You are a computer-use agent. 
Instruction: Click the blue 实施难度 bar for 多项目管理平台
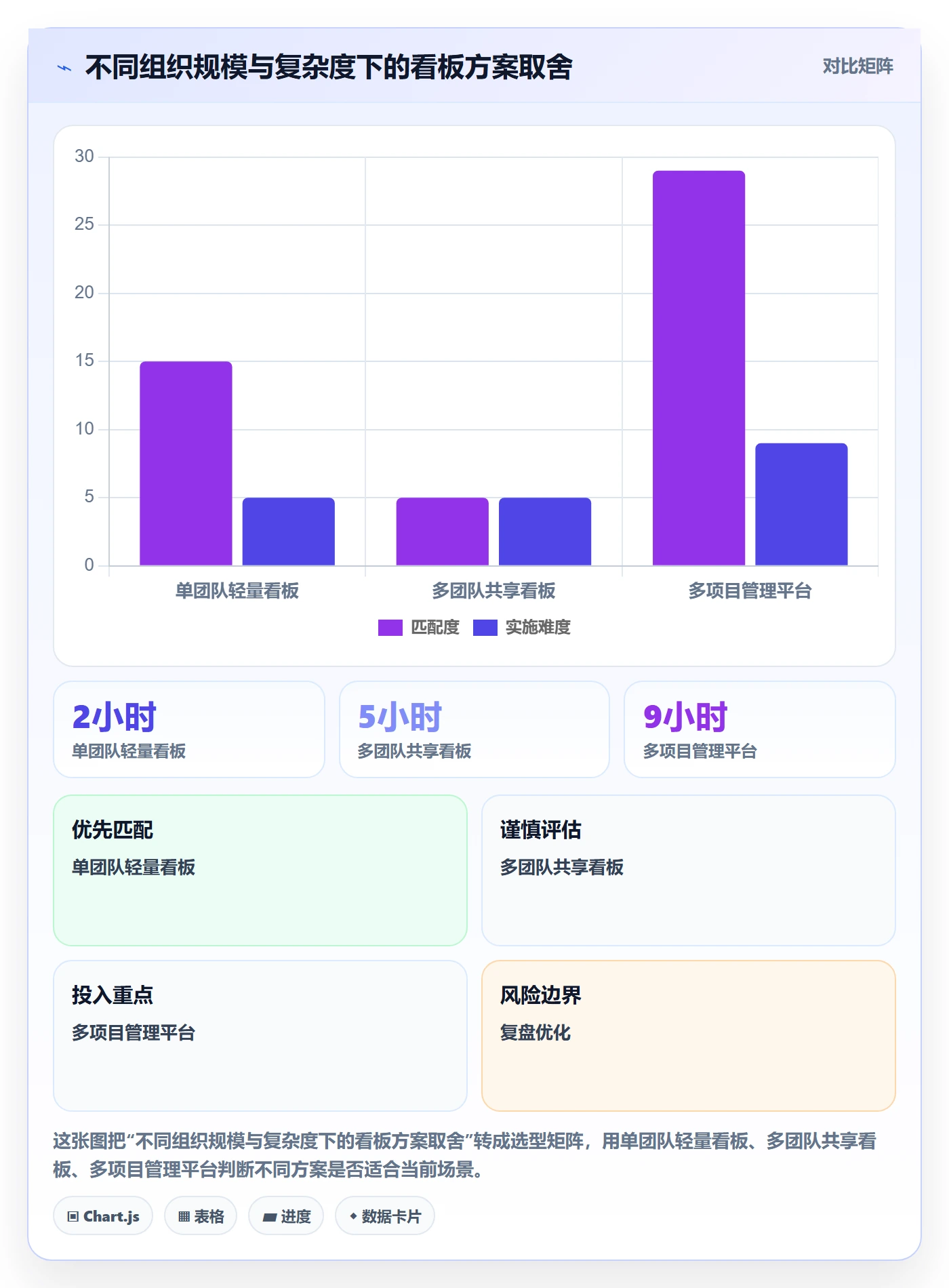801,504
